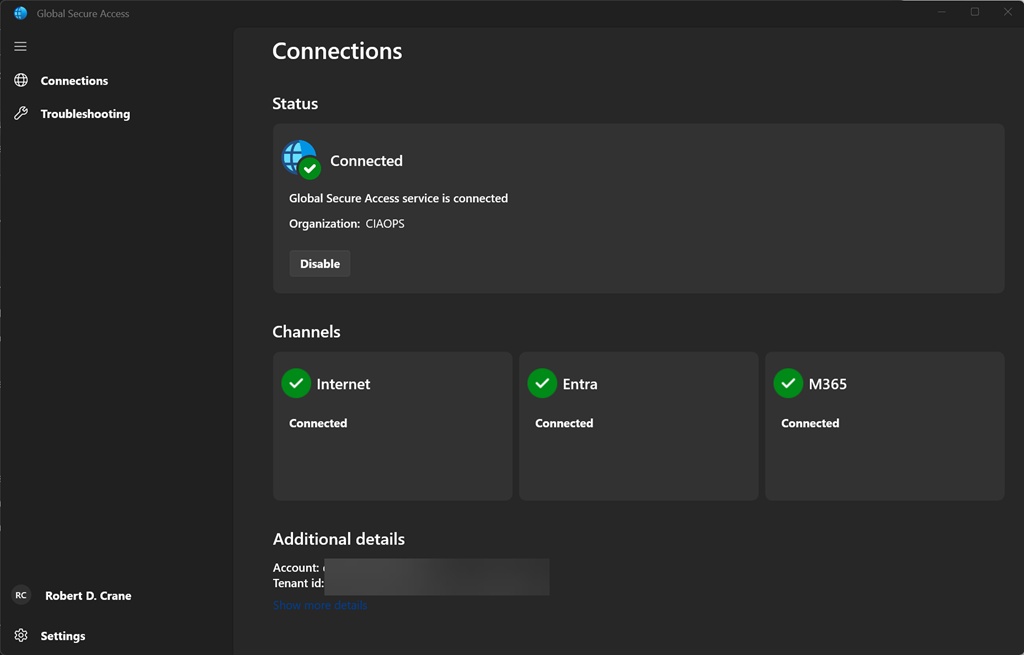
Task: Open the Connections navigation item
Action: 74,81
